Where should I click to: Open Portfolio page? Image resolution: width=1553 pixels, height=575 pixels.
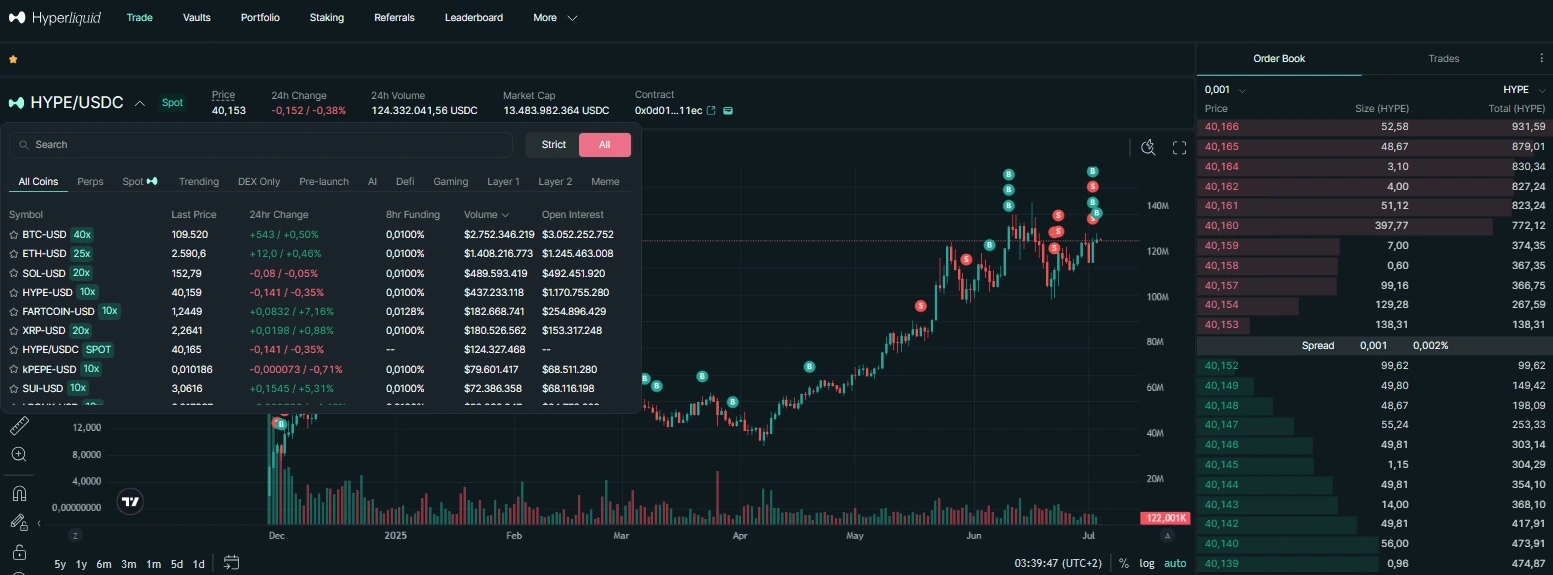pyautogui.click(x=260, y=18)
